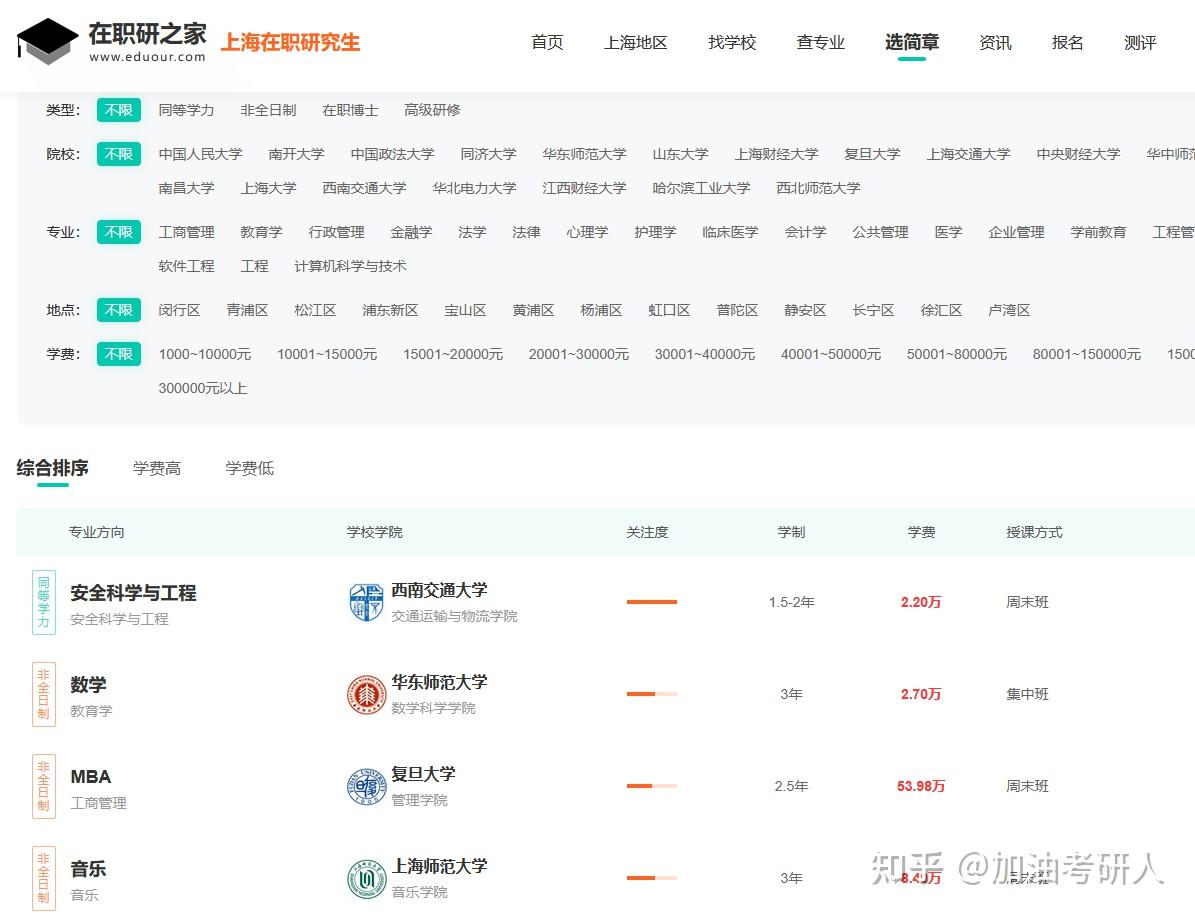Image resolution: width=1195 pixels, height=917 pixels.
Task: Click the graduation cap site logo
Action: tap(47, 41)
